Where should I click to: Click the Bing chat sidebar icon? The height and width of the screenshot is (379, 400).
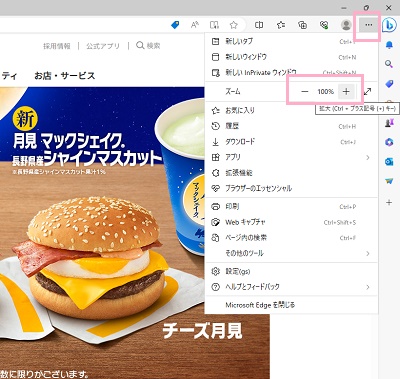[x=389, y=25]
